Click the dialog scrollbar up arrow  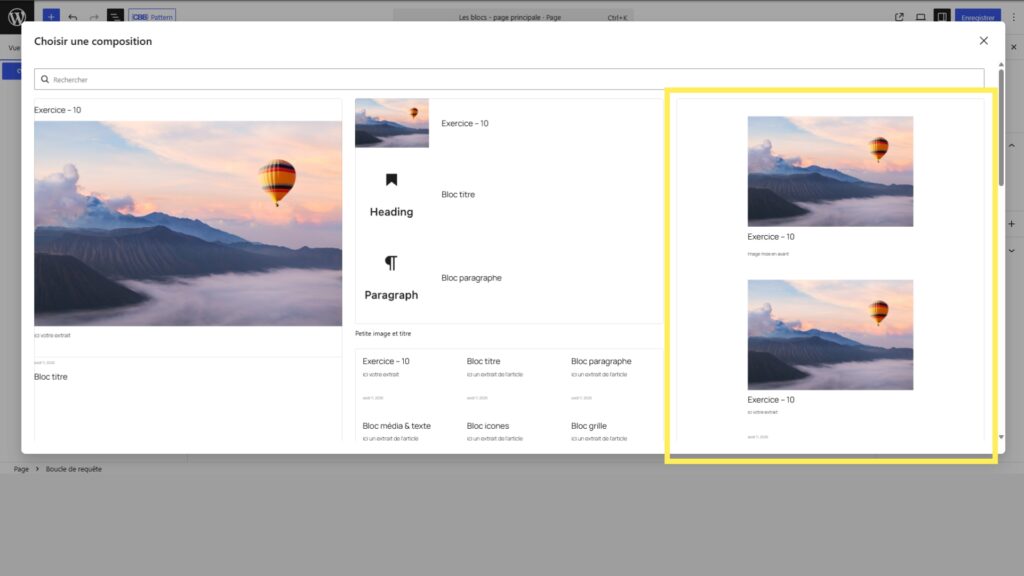click(x=1001, y=65)
